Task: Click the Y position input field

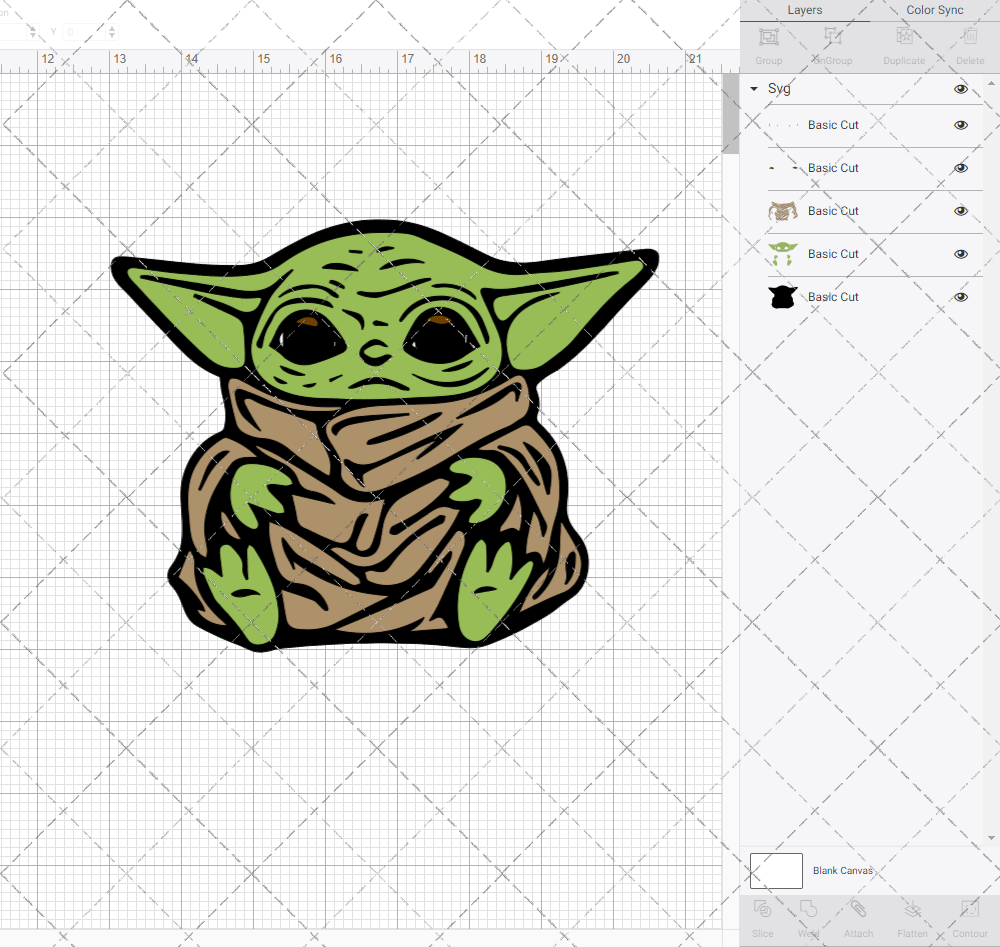Action: pyautogui.click(x=83, y=31)
